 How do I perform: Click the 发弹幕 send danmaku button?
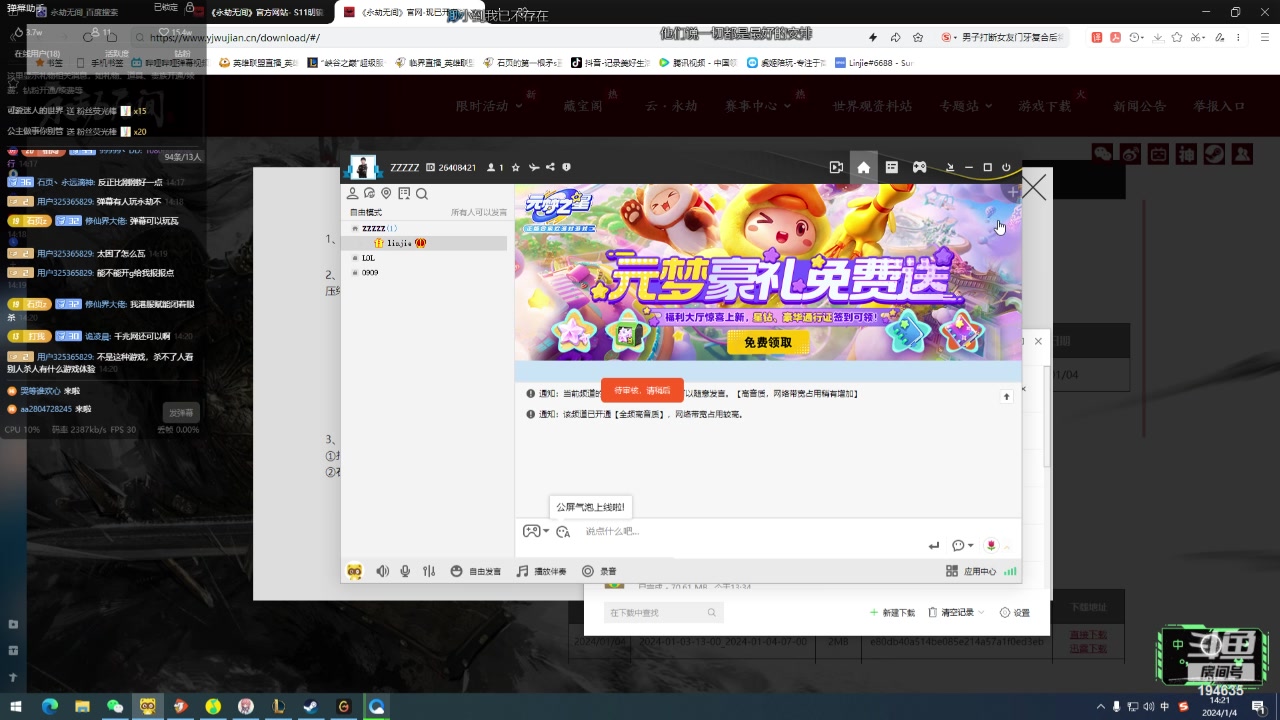pyautogui.click(x=181, y=412)
